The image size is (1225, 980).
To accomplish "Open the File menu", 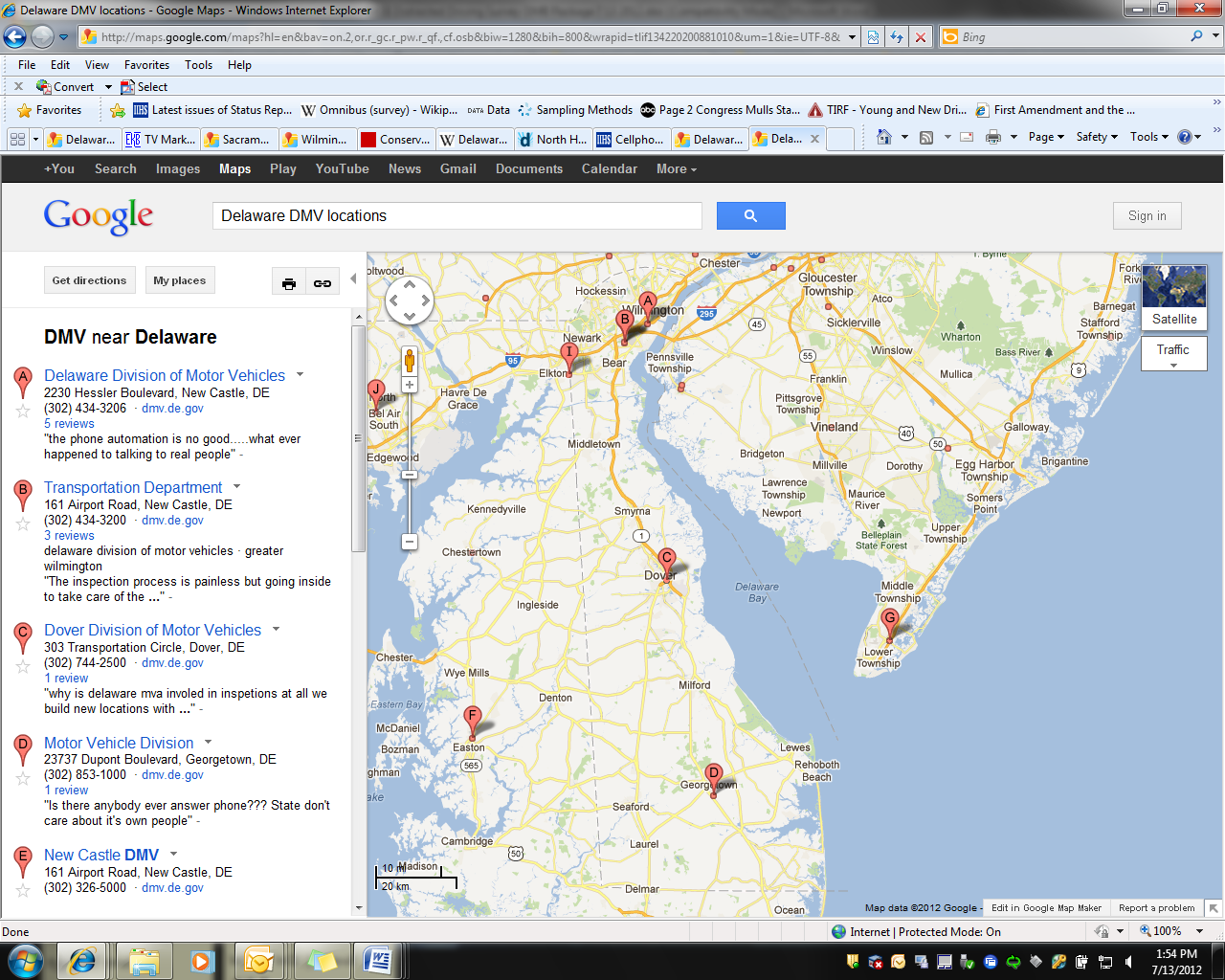I will (27, 65).
